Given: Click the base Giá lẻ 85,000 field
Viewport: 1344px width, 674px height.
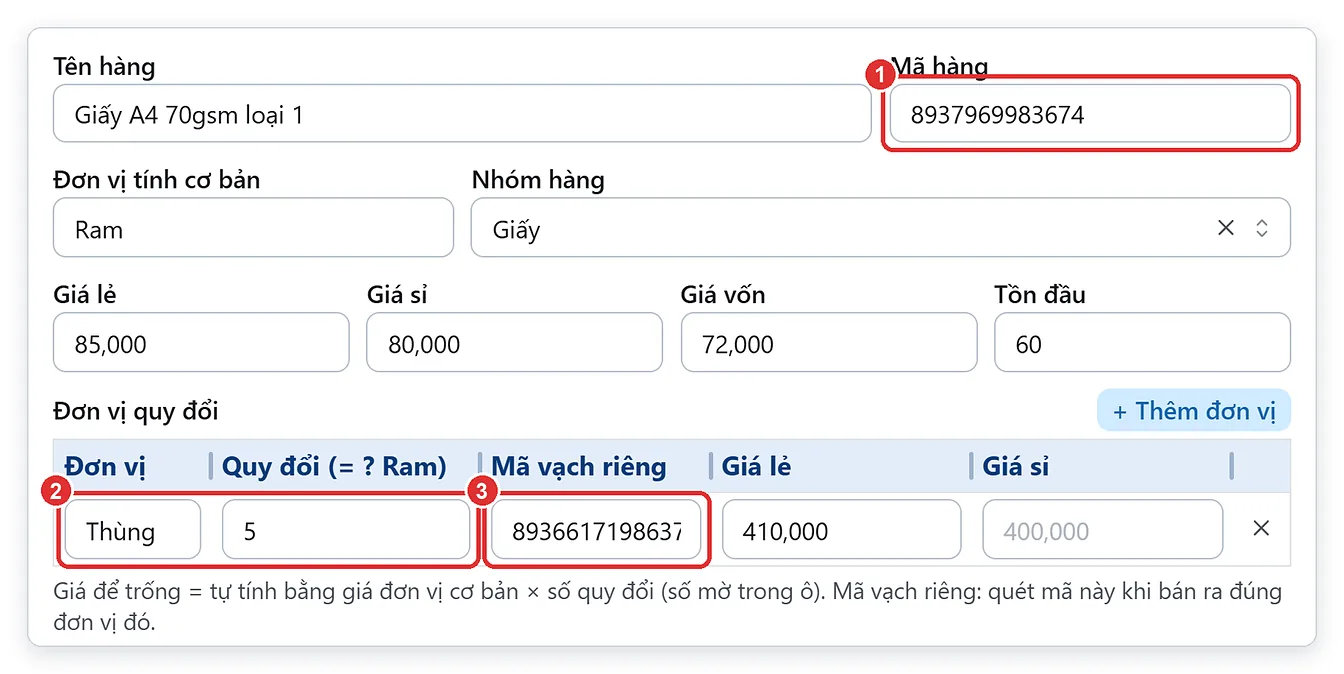Looking at the screenshot, I should click(x=201, y=343).
